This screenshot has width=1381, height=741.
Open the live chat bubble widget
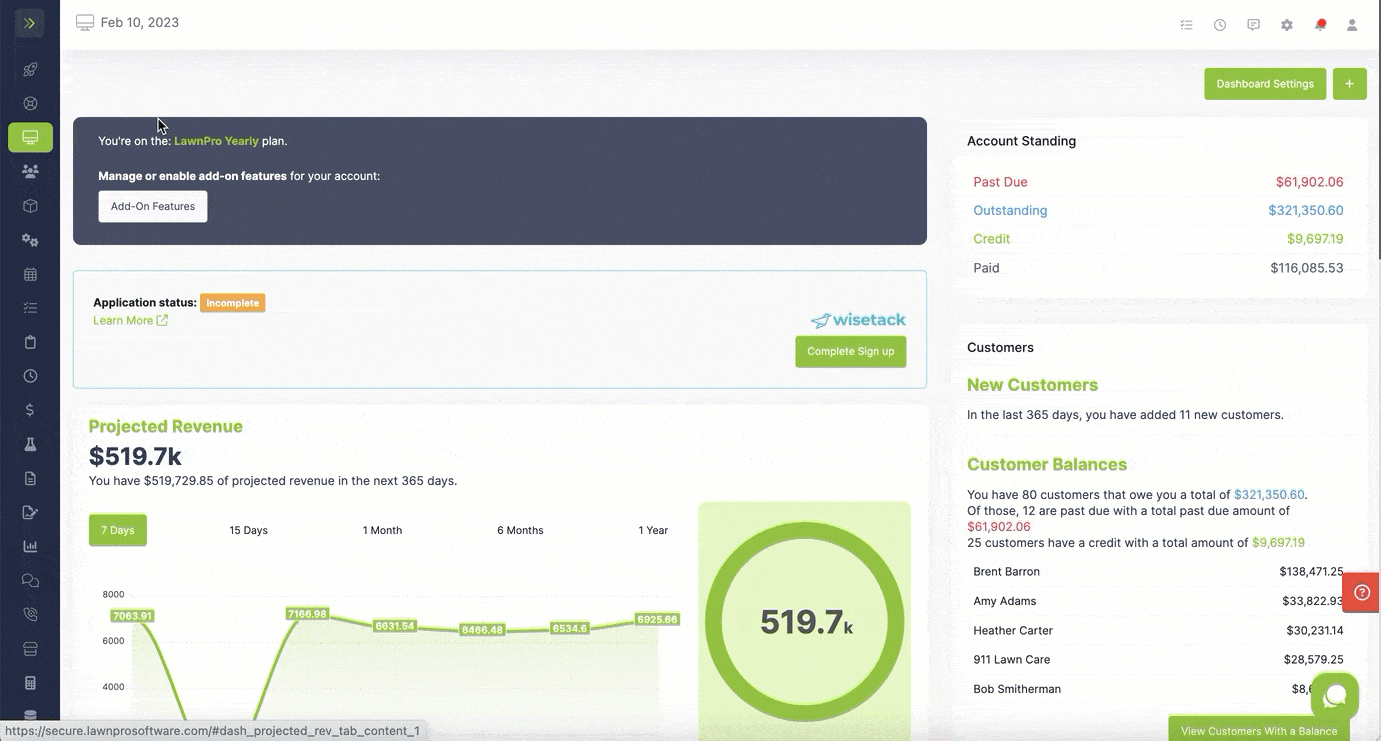point(1335,696)
